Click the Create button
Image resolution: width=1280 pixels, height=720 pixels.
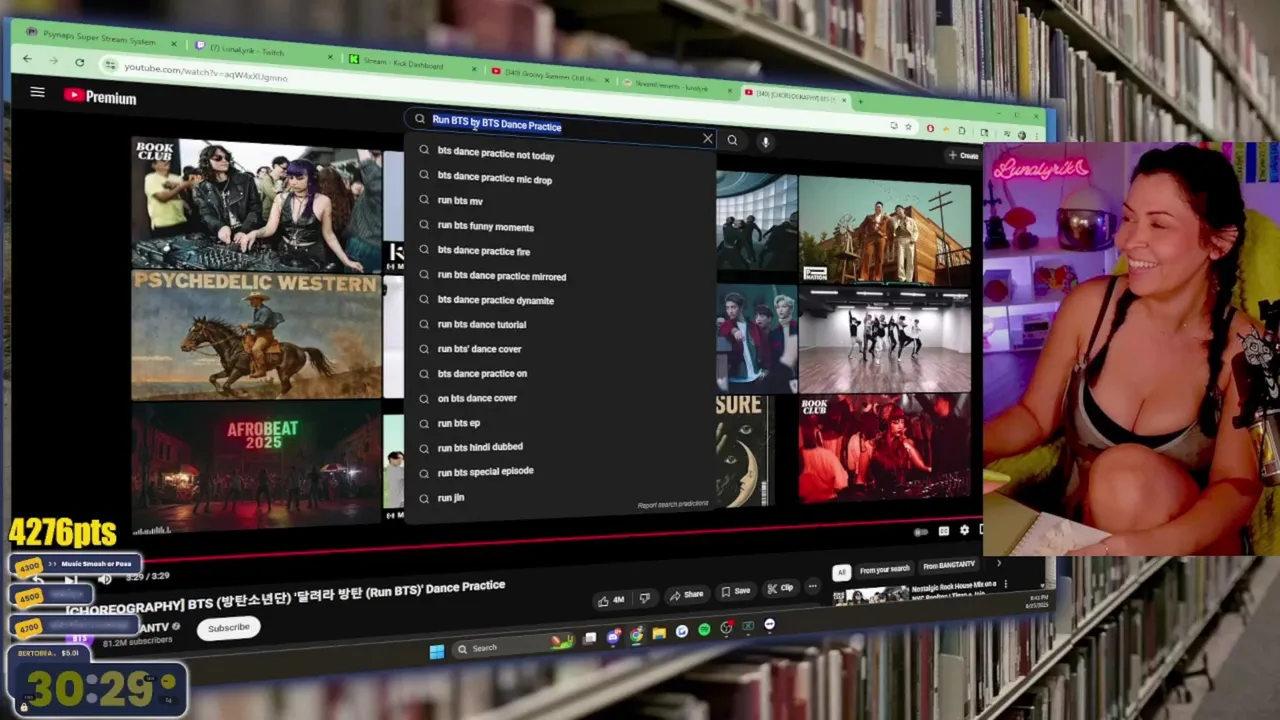point(964,155)
